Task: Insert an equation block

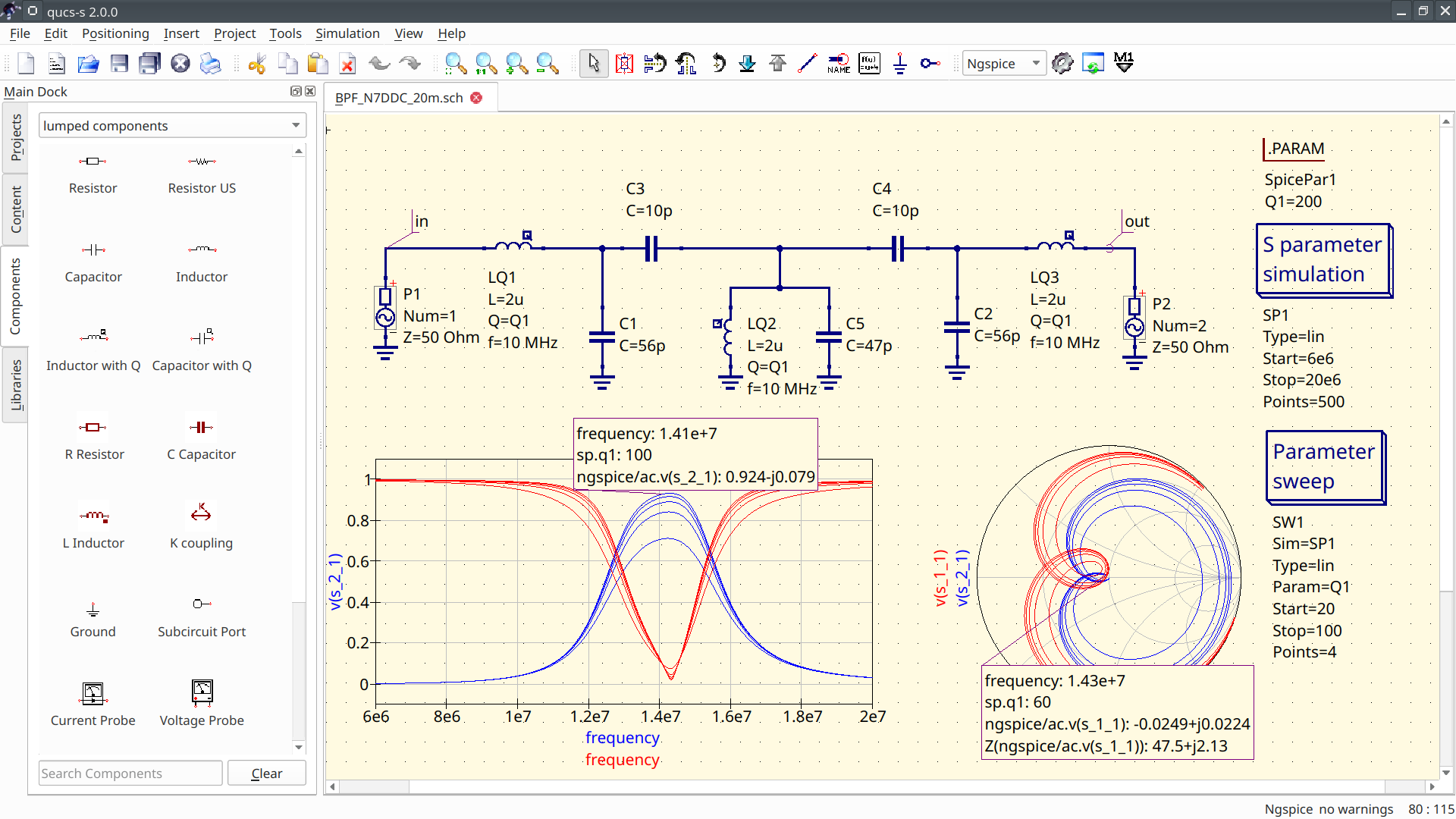Action: 869,64
